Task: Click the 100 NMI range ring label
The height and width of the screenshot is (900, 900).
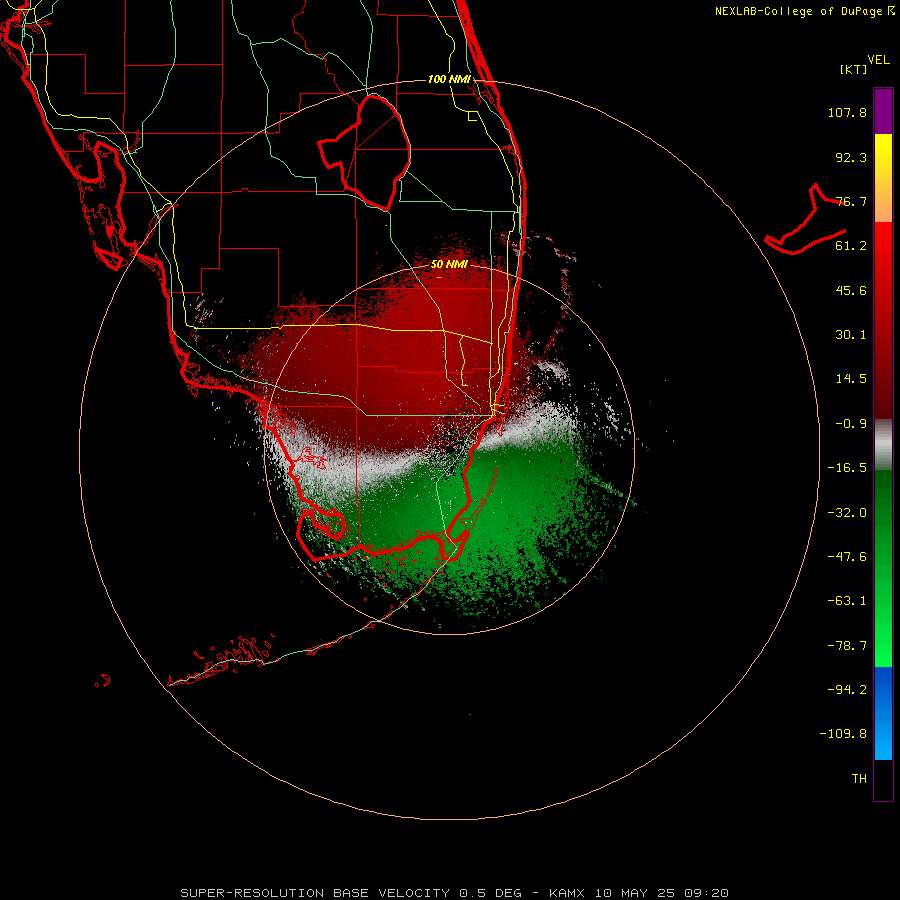Action: (x=449, y=79)
